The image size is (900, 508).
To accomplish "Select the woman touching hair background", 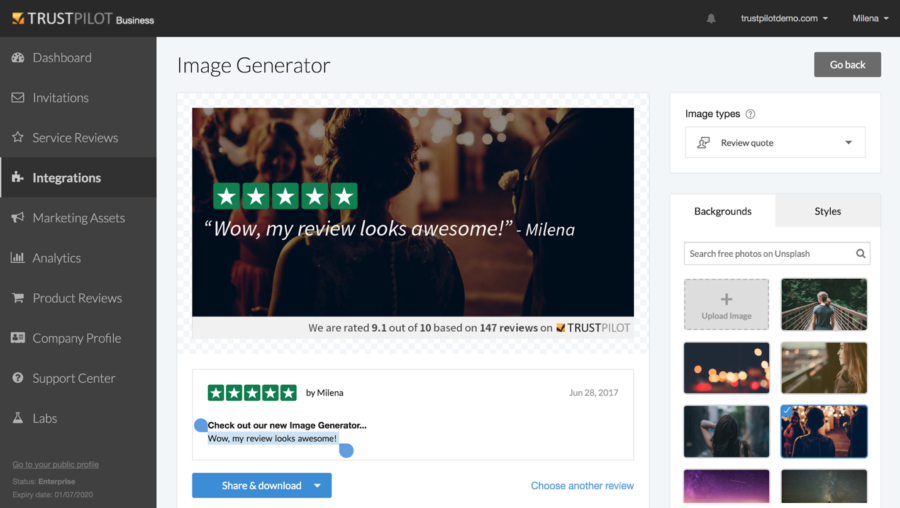I will [727, 431].
